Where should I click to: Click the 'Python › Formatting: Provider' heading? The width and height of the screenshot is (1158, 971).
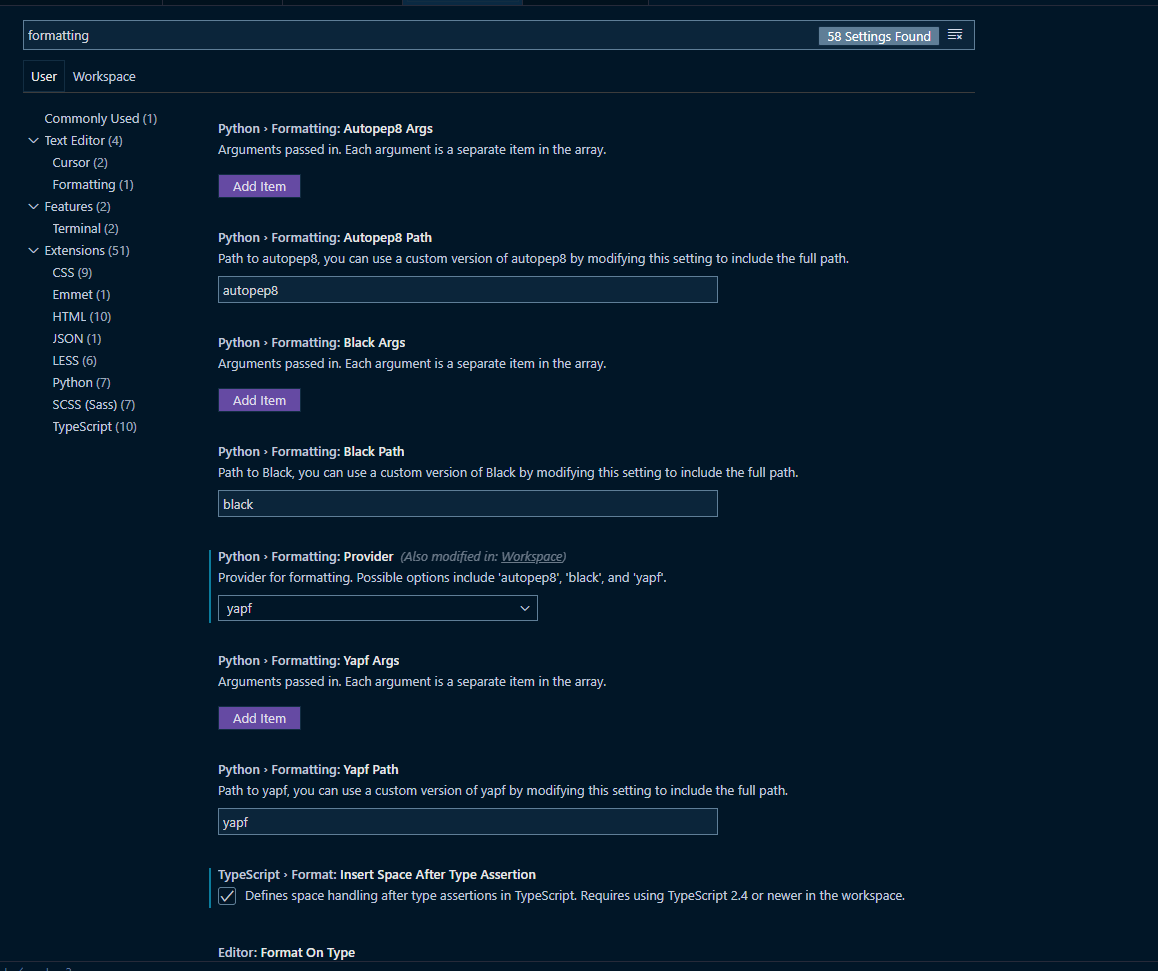coord(306,557)
